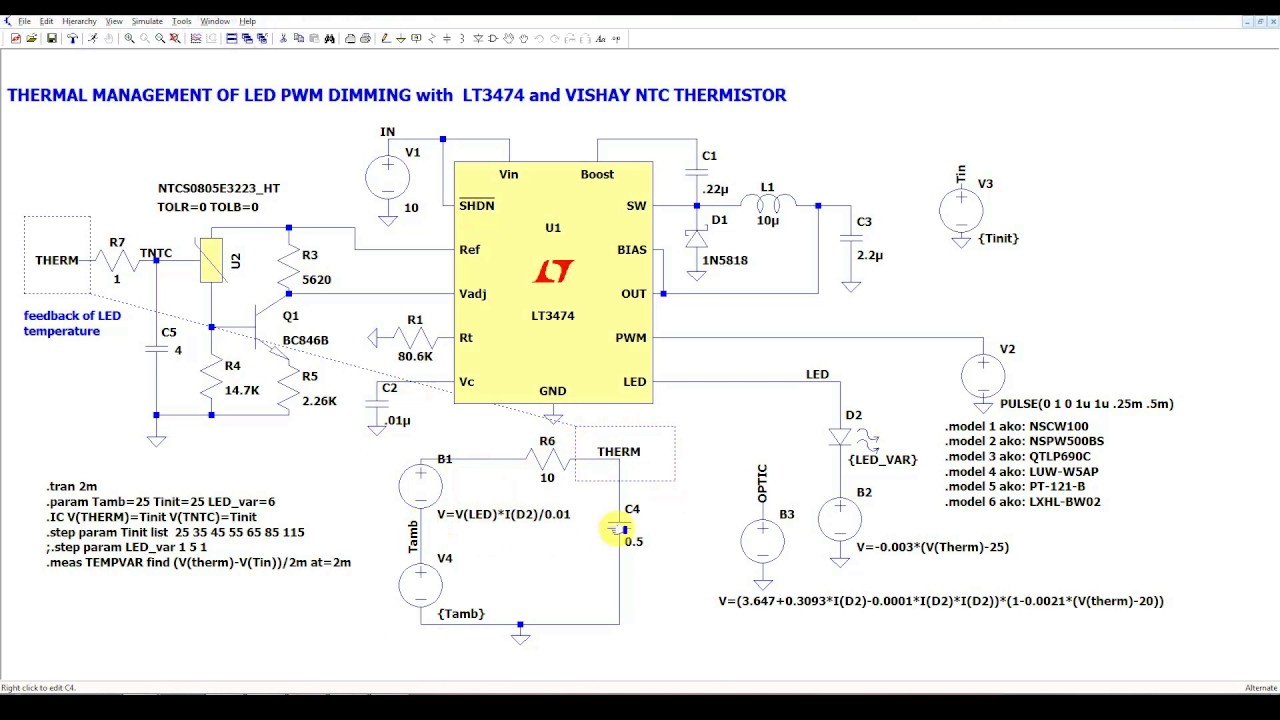Place a Diode on the schematic
Viewport: 1280px width, 720px height.
coord(478,38)
